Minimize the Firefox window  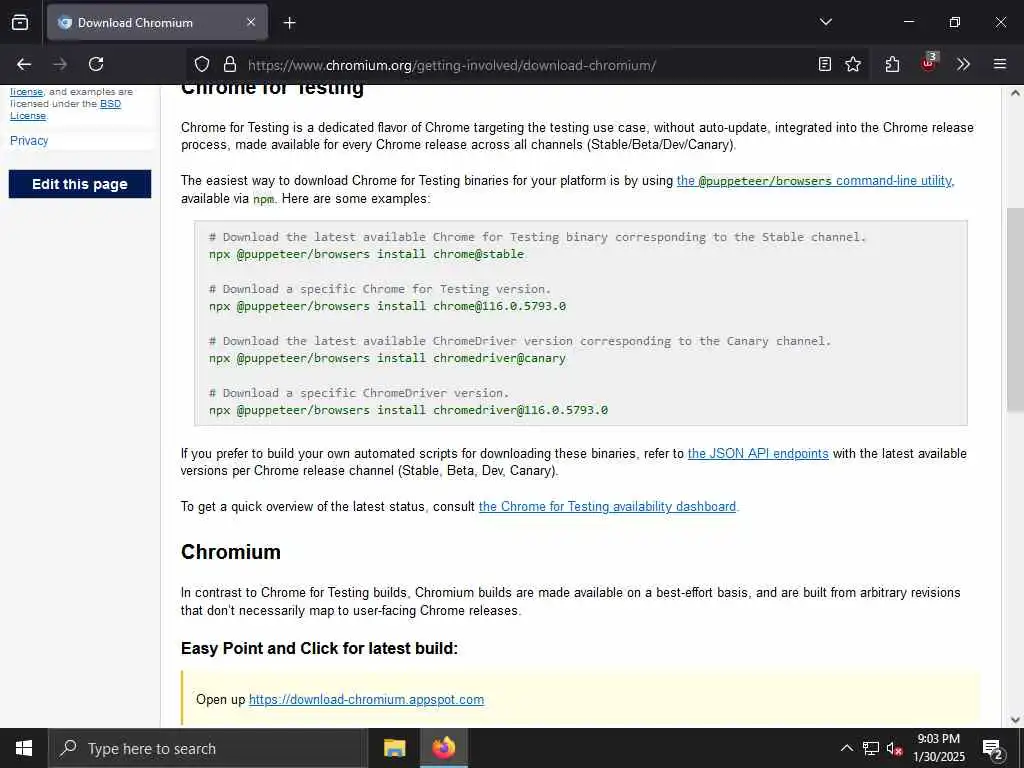[x=908, y=22]
